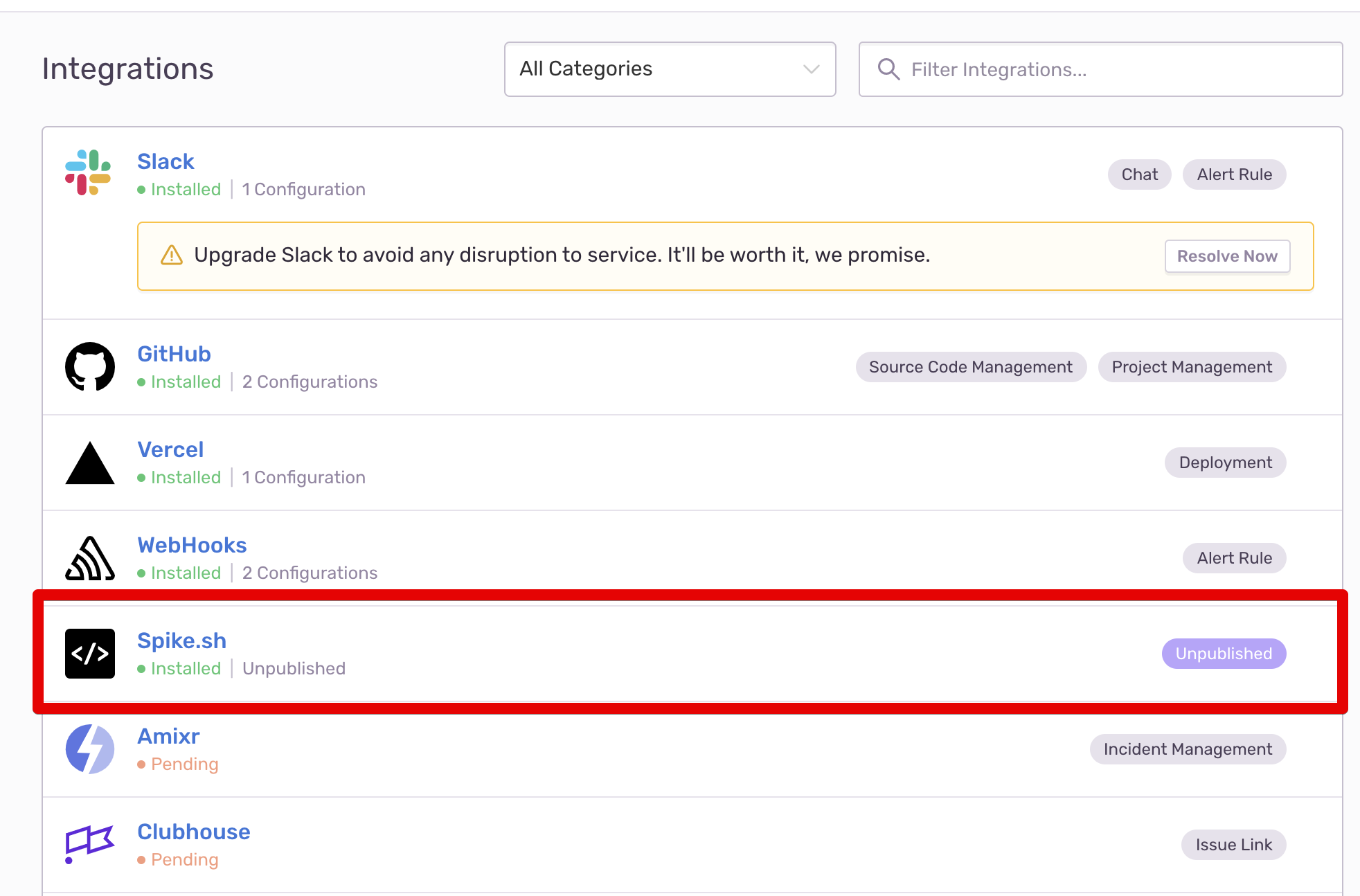
Task: Click GitHub's 2 Configurations text
Action: 310,382
